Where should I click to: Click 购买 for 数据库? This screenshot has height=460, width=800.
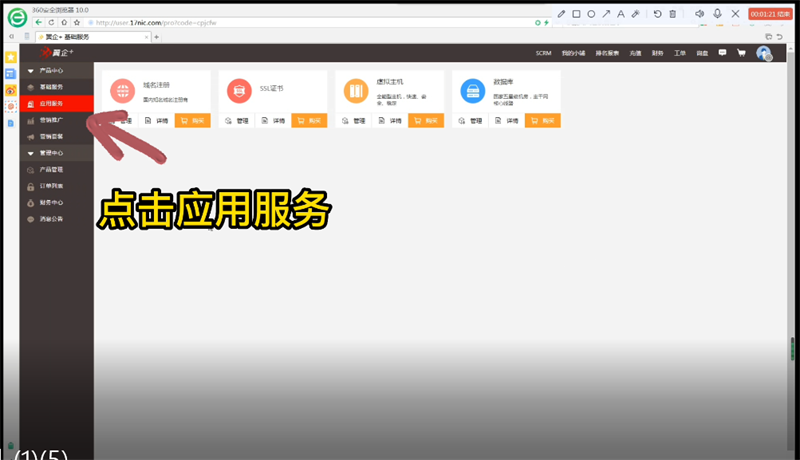coord(543,120)
